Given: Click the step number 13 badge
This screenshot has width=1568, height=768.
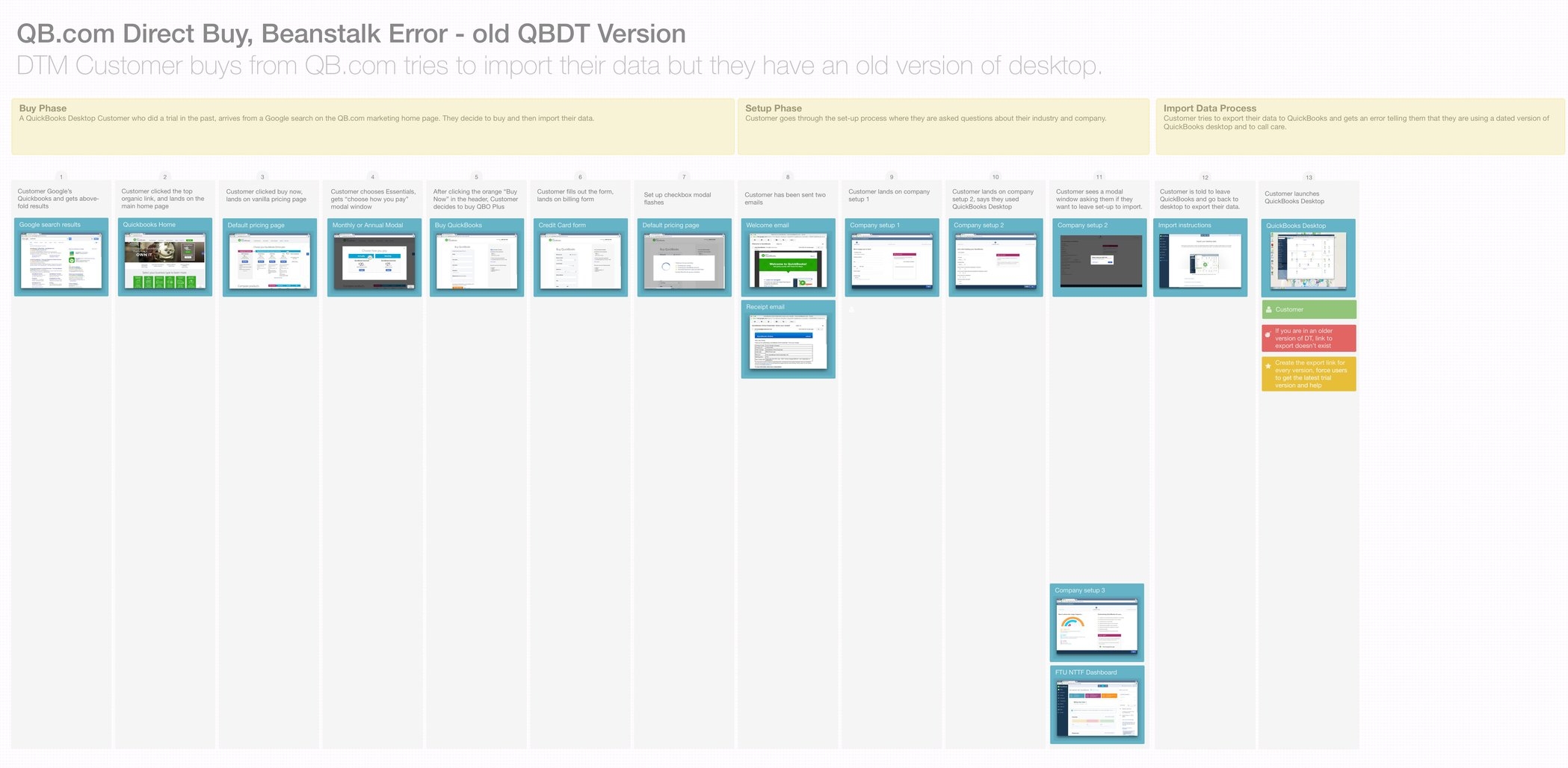Looking at the screenshot, I should [1309, 178].
